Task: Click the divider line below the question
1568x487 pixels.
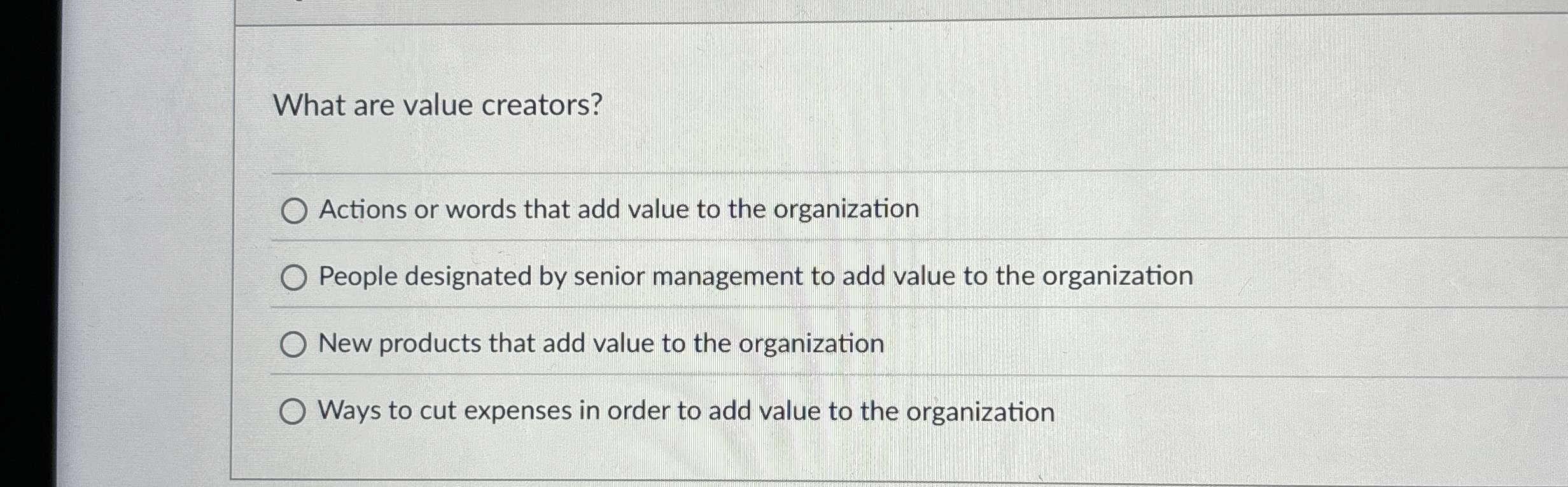Action: click(x=764, y=172)
